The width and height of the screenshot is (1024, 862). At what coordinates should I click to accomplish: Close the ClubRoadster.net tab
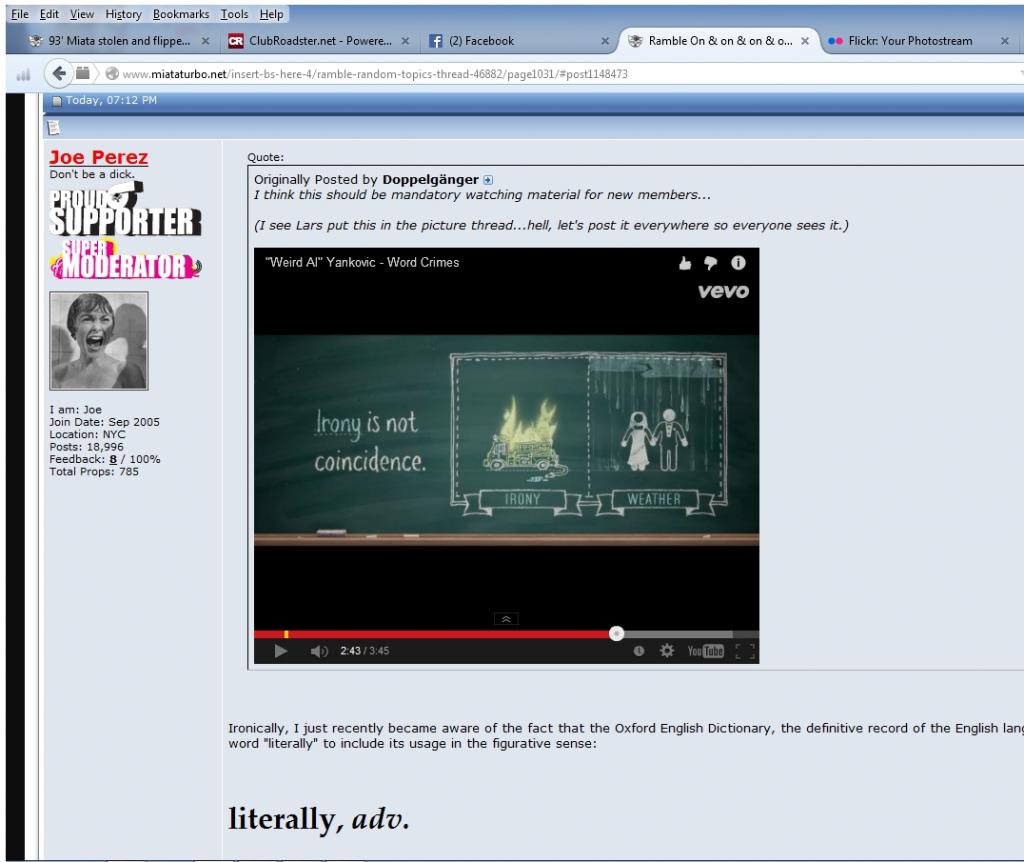point(406,40)
